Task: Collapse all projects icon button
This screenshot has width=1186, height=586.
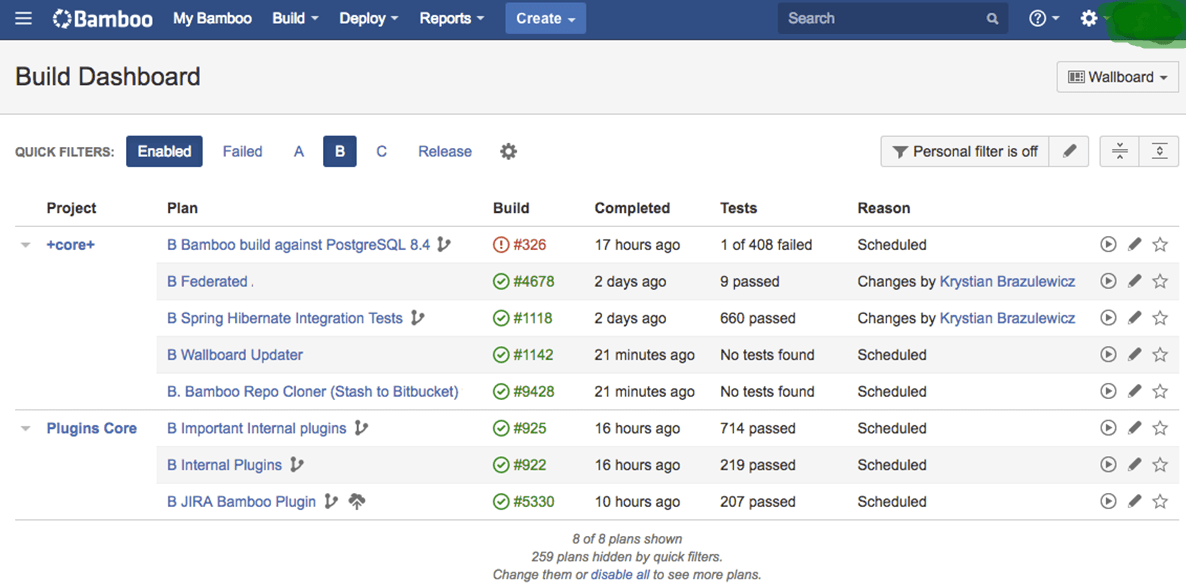Action: 1120,151
